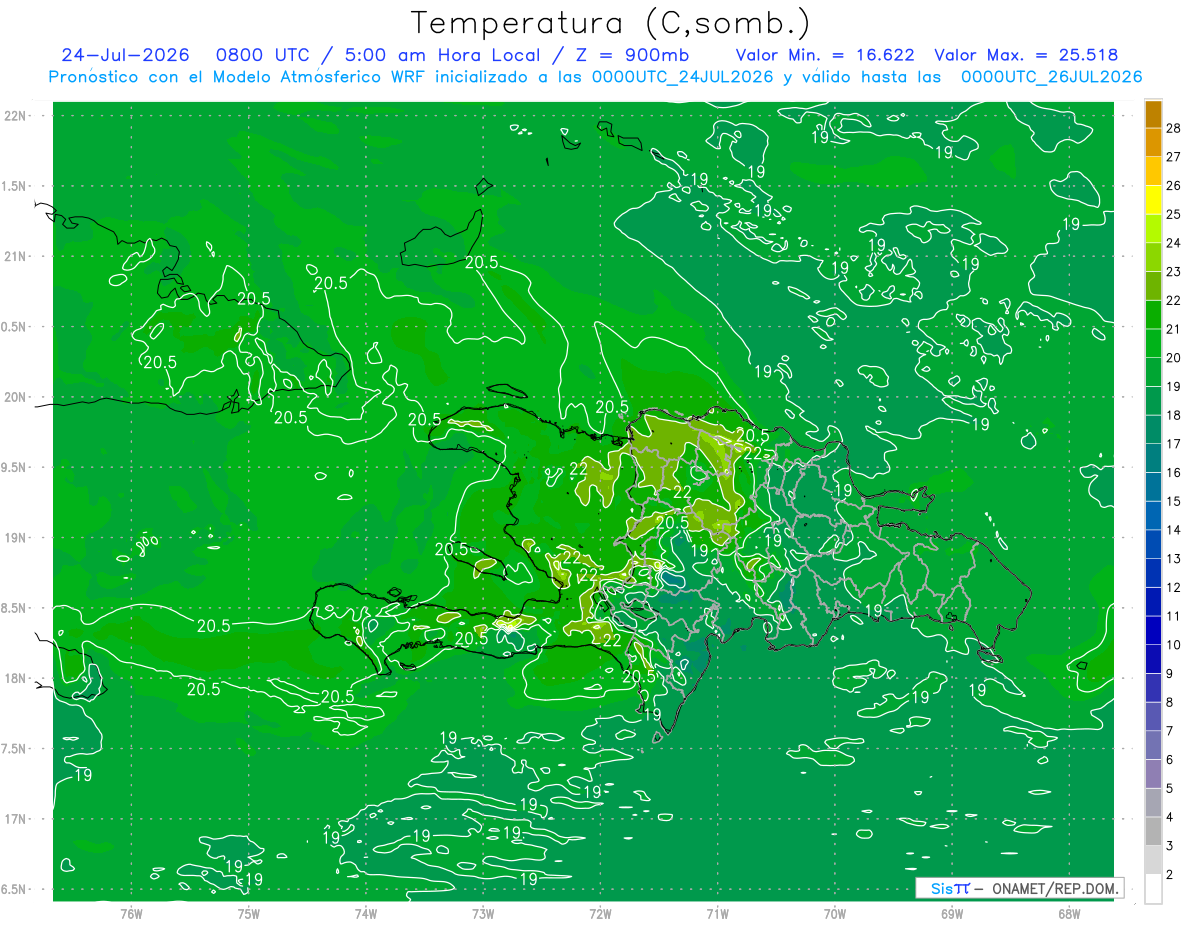Click the legend value "4"
The height and width of the screenshot is (927, 1200).
pos(1170,817)
